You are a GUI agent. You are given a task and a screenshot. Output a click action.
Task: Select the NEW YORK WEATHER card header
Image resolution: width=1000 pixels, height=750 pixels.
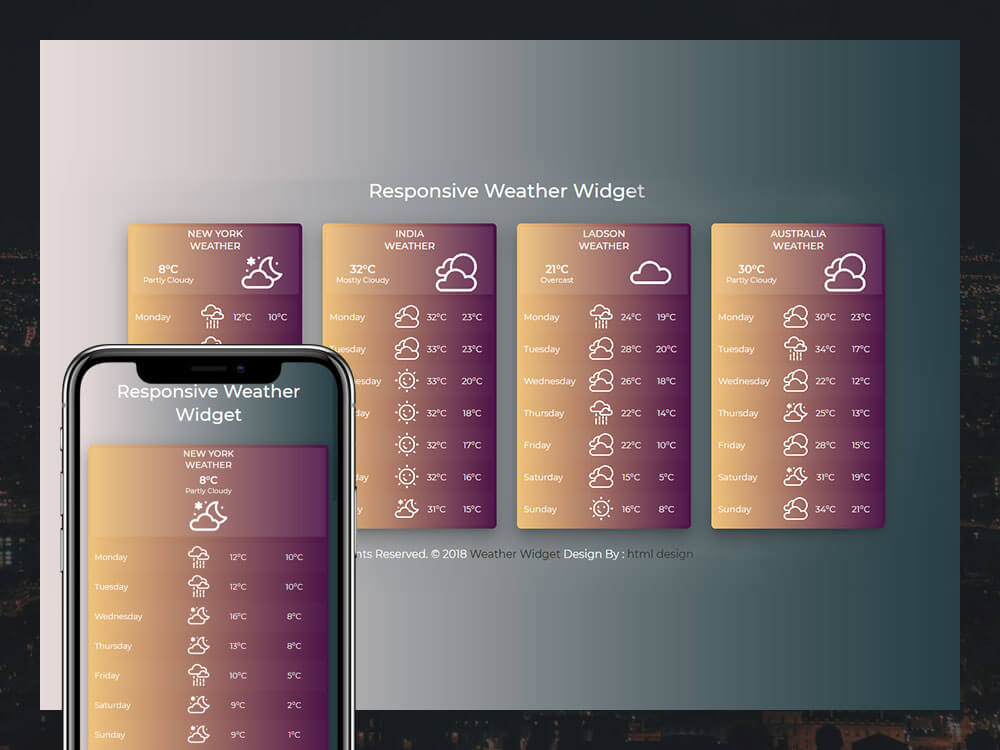[x=214, y=239]
